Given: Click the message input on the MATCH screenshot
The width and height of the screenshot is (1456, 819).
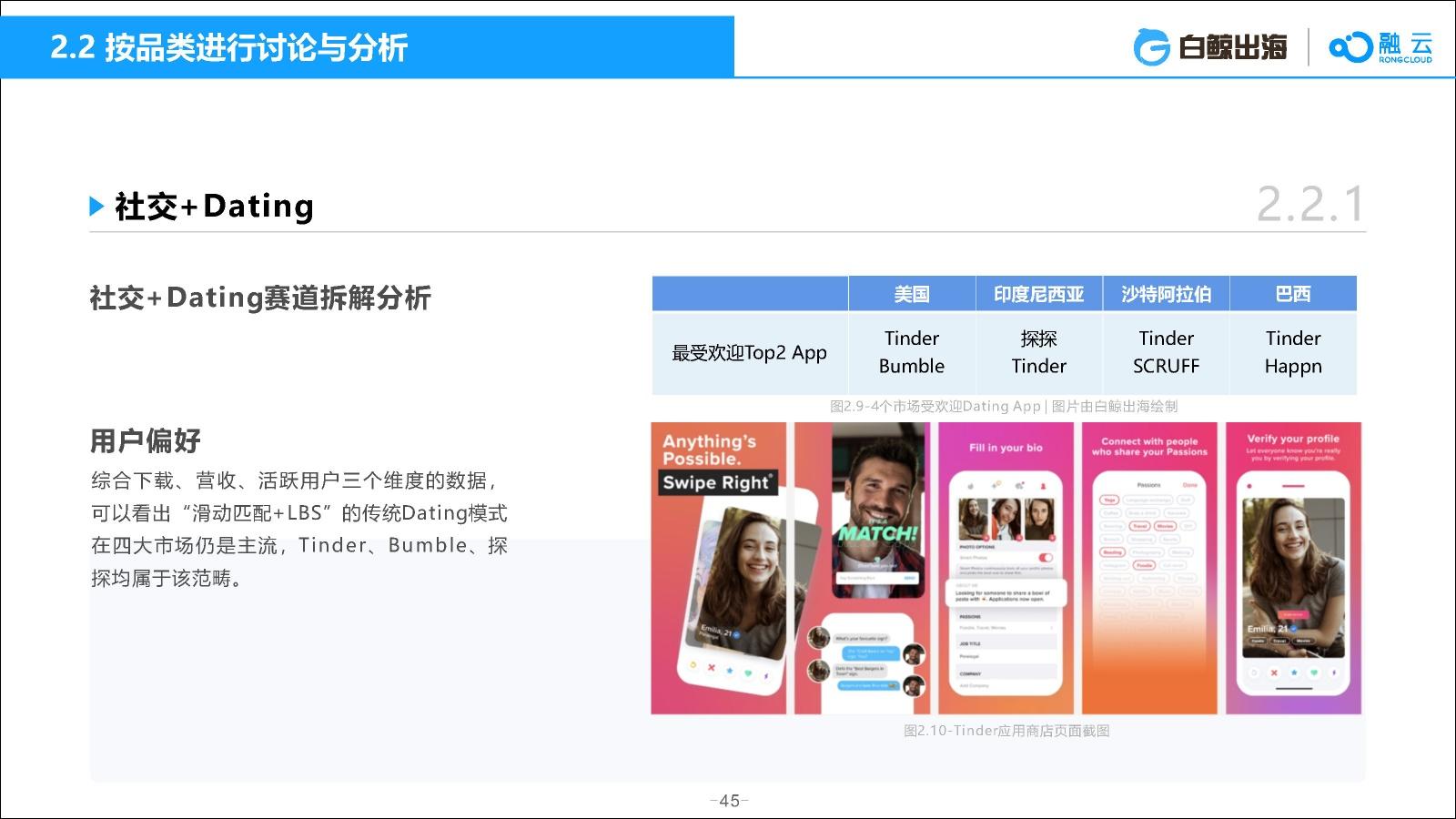Looking at the screenshot, I should pos(878,578).
